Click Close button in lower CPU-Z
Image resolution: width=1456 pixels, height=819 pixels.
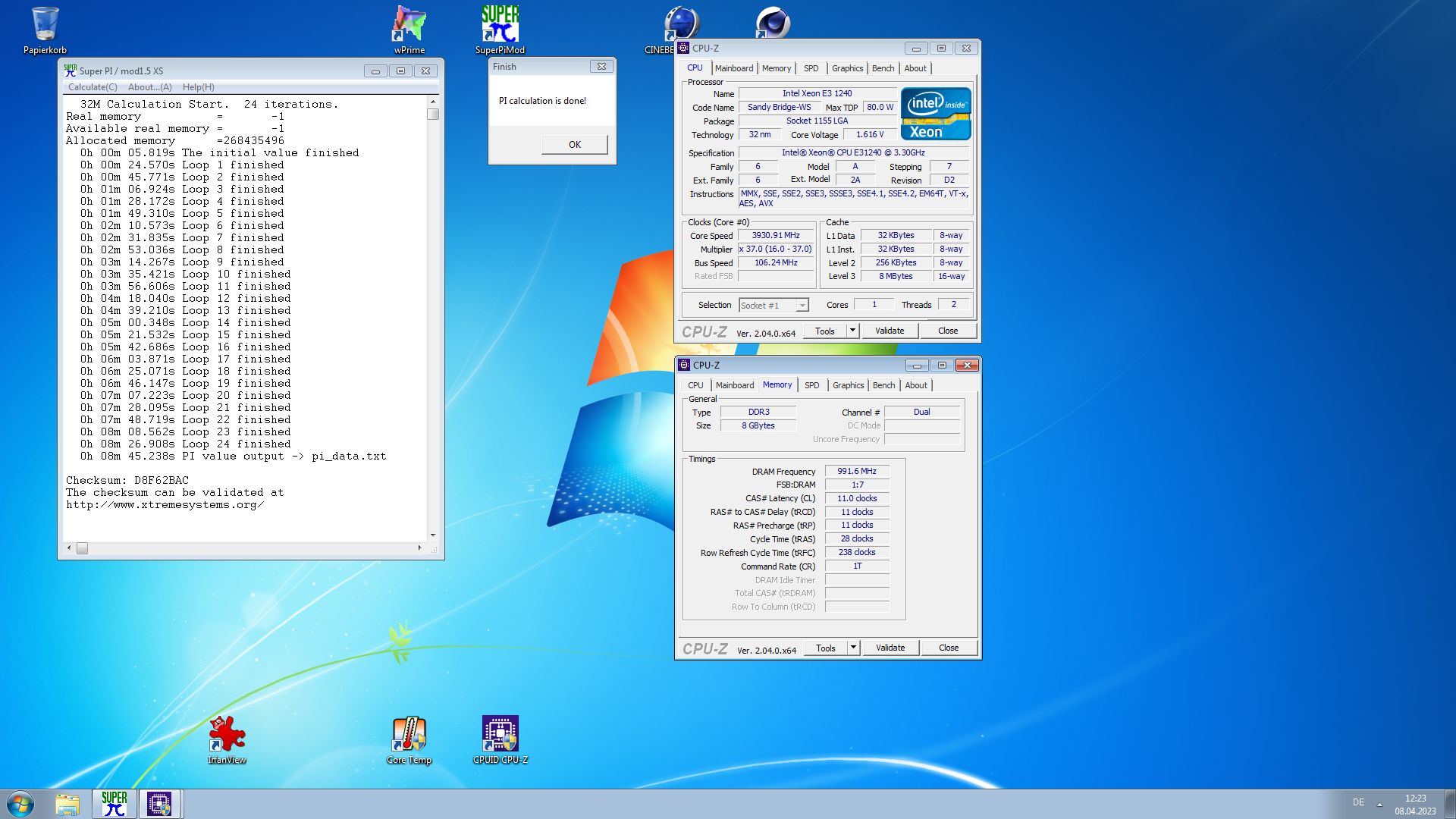[949, 648]
